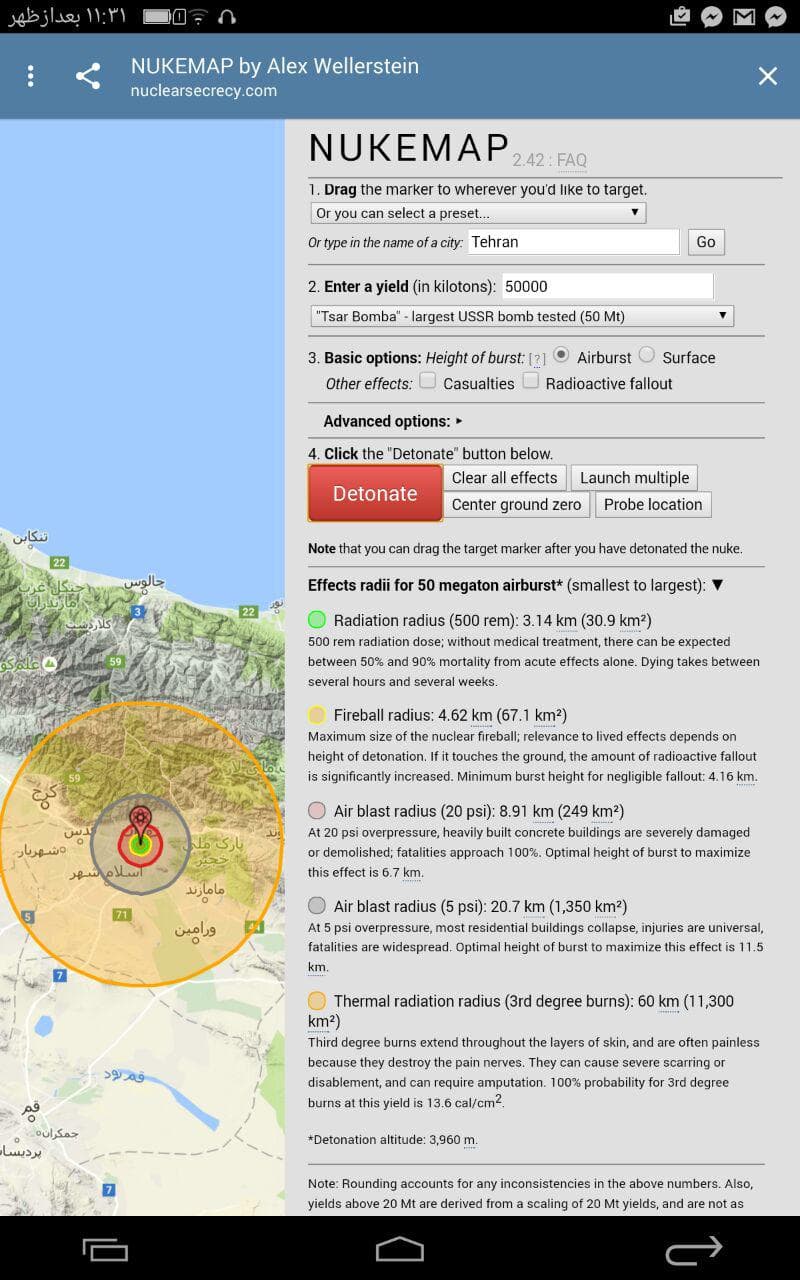Screen dimensions: 800x1280
Task: Open the Tsar Bomba yield preset dropdown
Action: click(522, 316)
